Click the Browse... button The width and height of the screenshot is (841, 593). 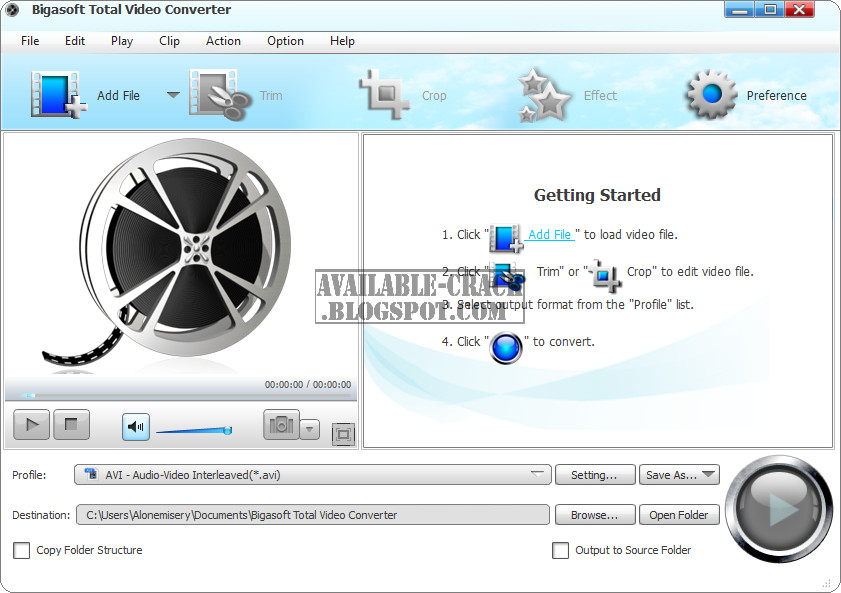(595, 515)
